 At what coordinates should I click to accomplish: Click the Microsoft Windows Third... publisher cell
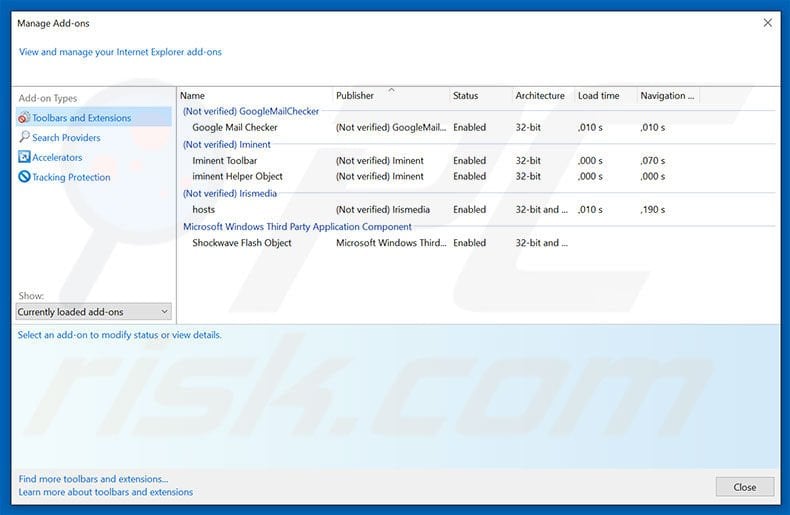coord(391,243)
